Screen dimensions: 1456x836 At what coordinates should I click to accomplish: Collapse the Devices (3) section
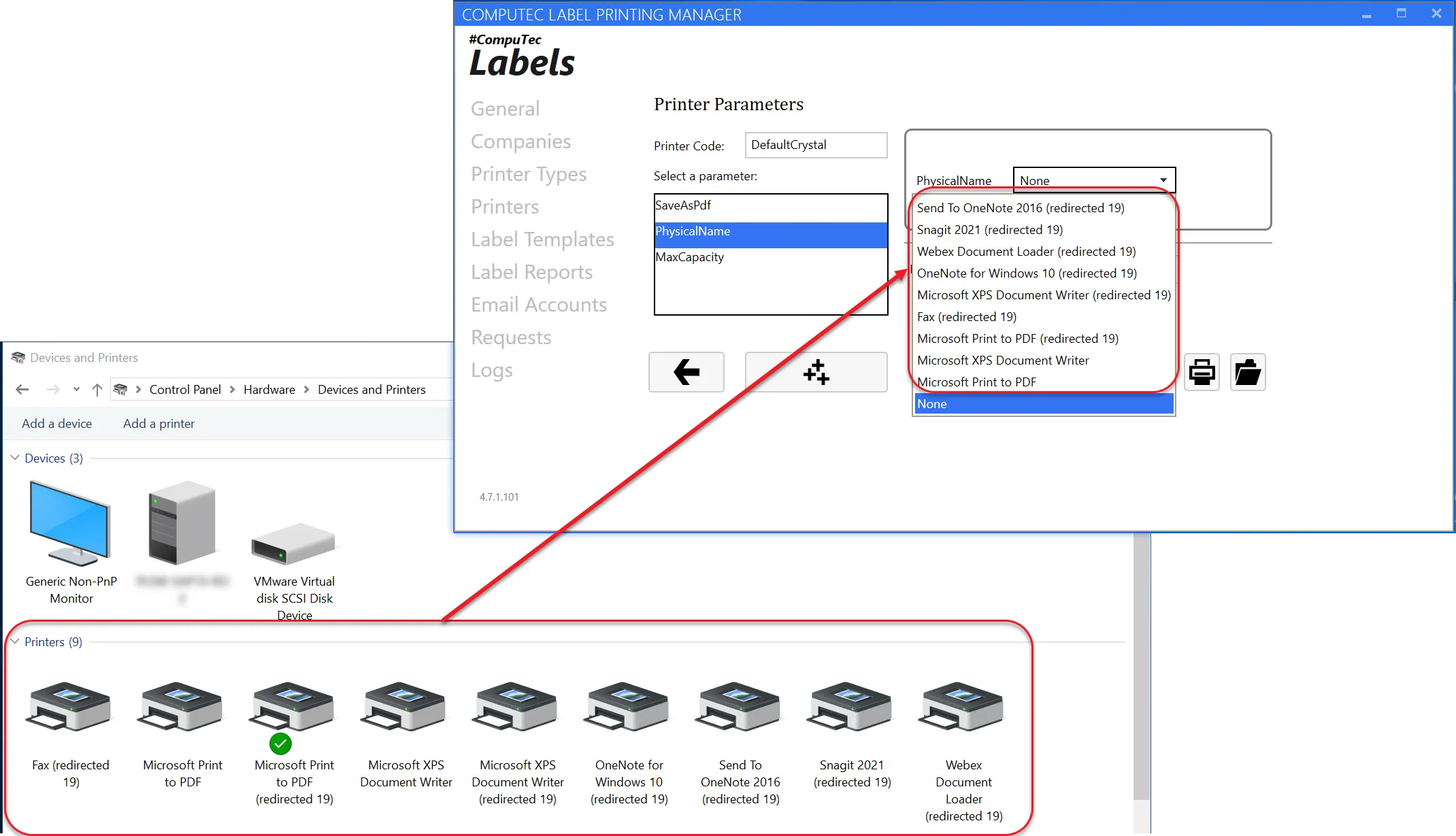[x=15, y=458]
